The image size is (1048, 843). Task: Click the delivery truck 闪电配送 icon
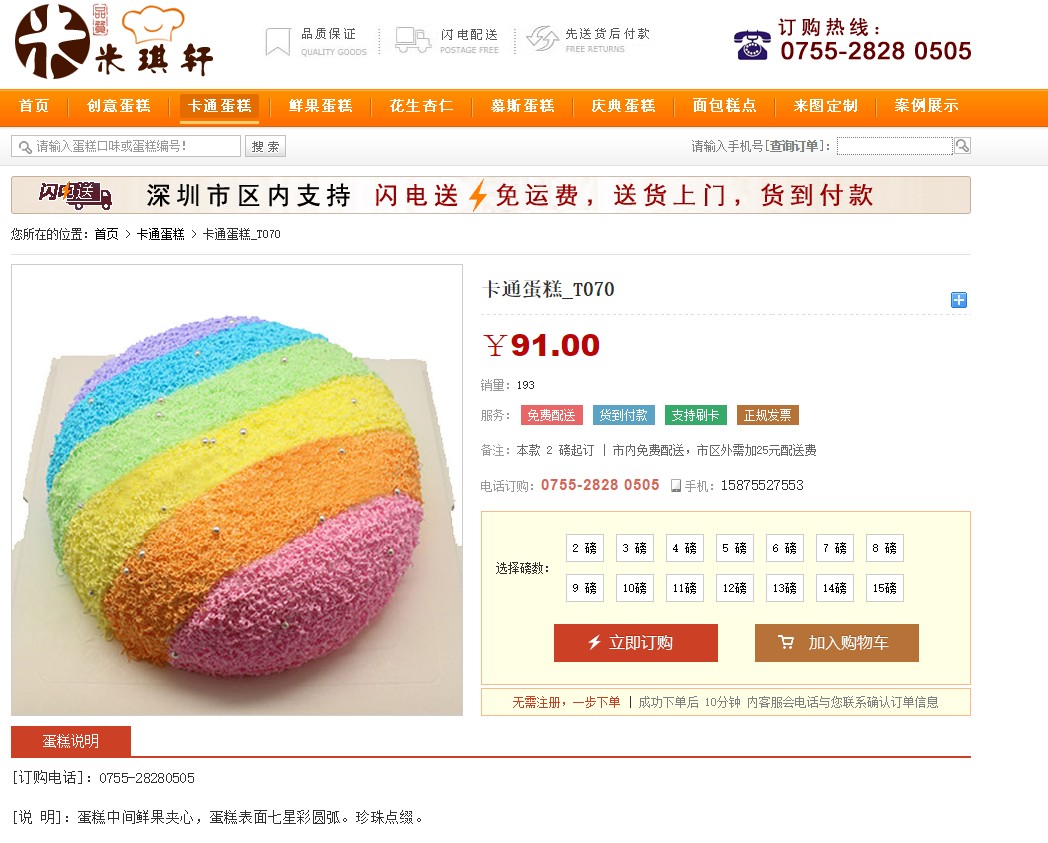click(x=412, y=40)
